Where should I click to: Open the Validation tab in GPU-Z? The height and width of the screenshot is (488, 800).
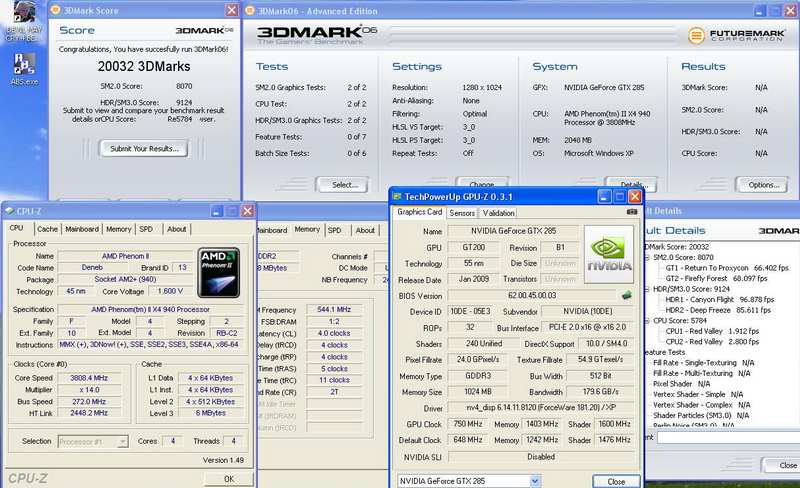pos(498,213)
